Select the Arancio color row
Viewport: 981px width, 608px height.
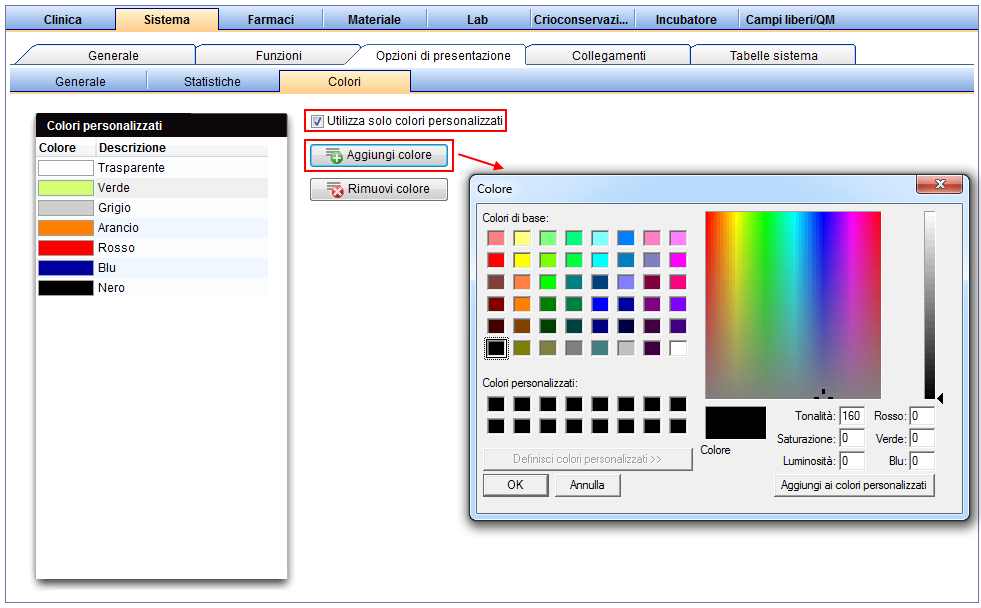(153, 228)
